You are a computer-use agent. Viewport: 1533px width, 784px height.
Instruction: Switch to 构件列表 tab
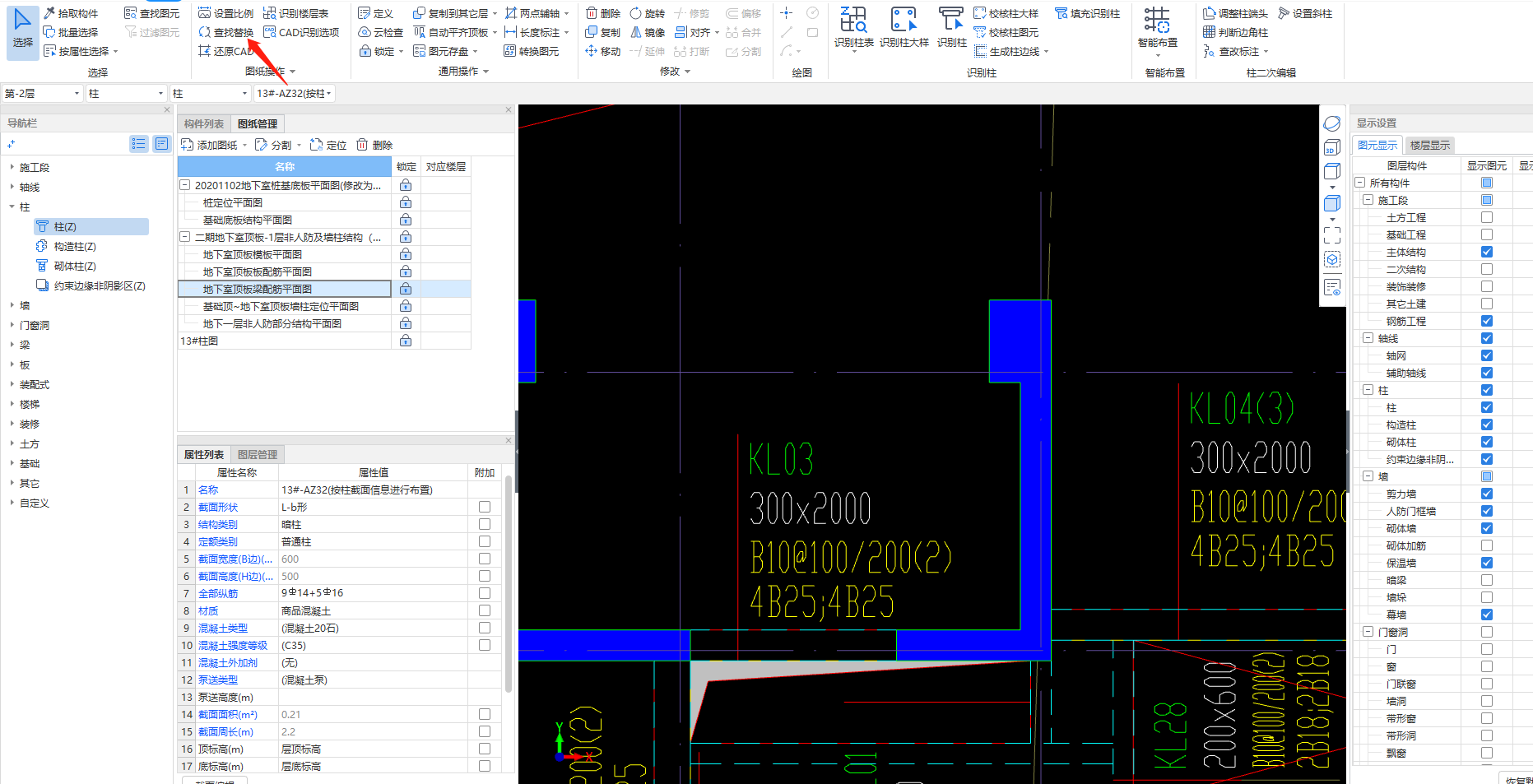[204, 124]
